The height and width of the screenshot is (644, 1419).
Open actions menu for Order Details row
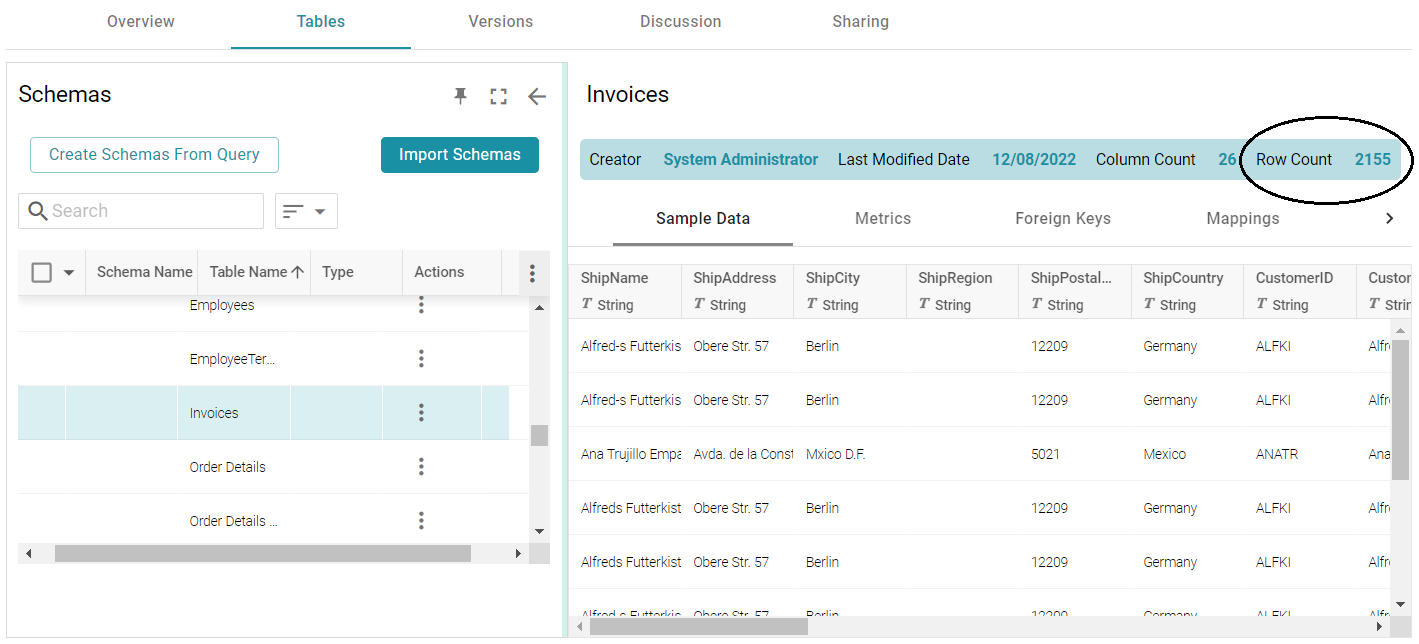[421, 467]
